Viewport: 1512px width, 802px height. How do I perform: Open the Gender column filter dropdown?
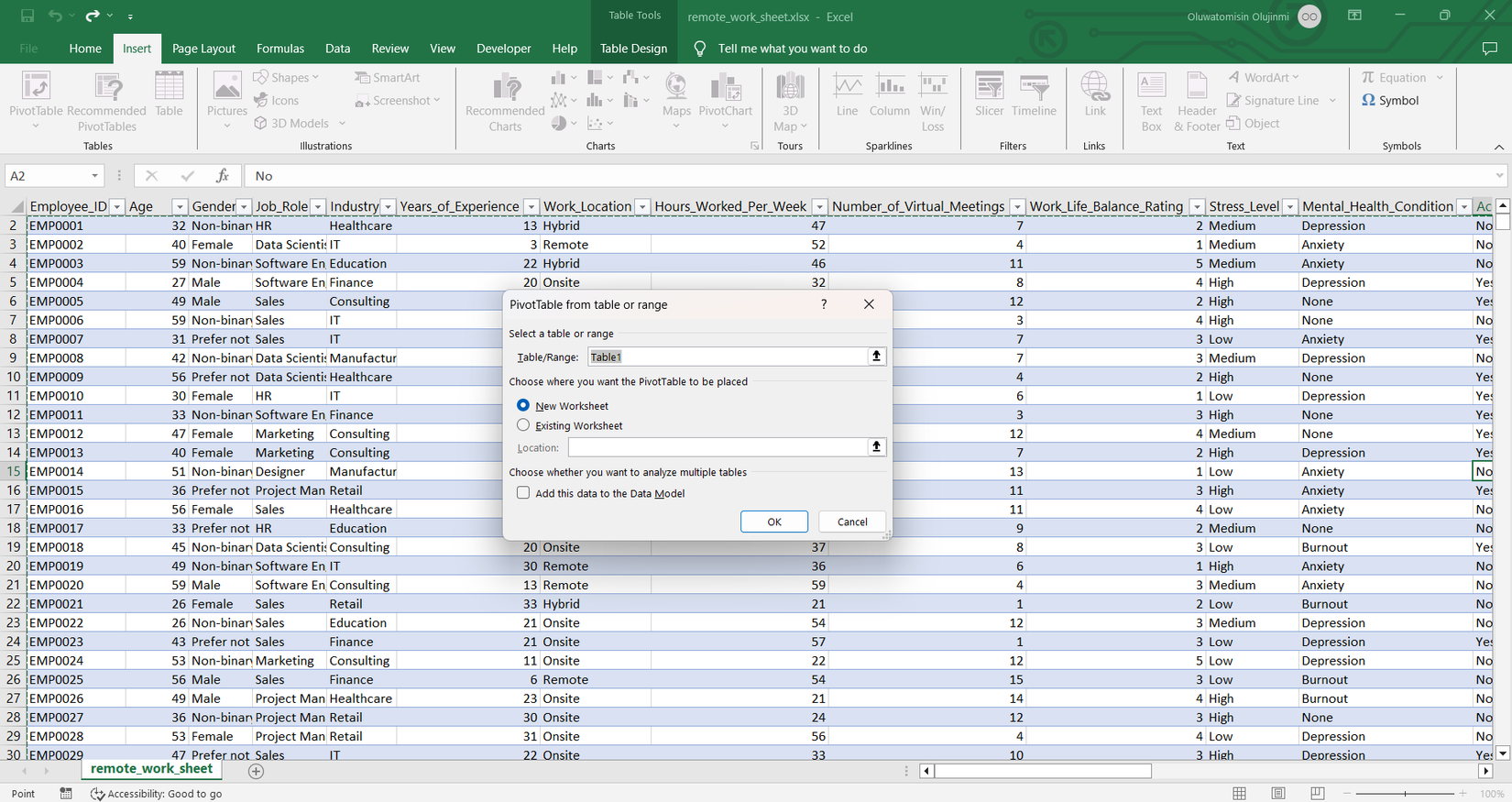point(244,207)
